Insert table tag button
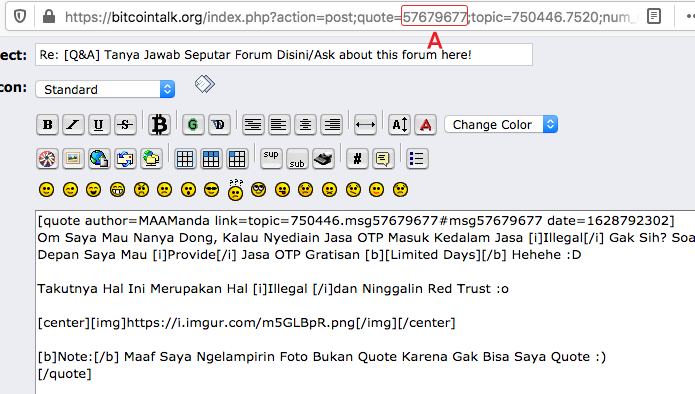Image resolution: width=695 pixels, height=394 pixels. coord(185,159)
